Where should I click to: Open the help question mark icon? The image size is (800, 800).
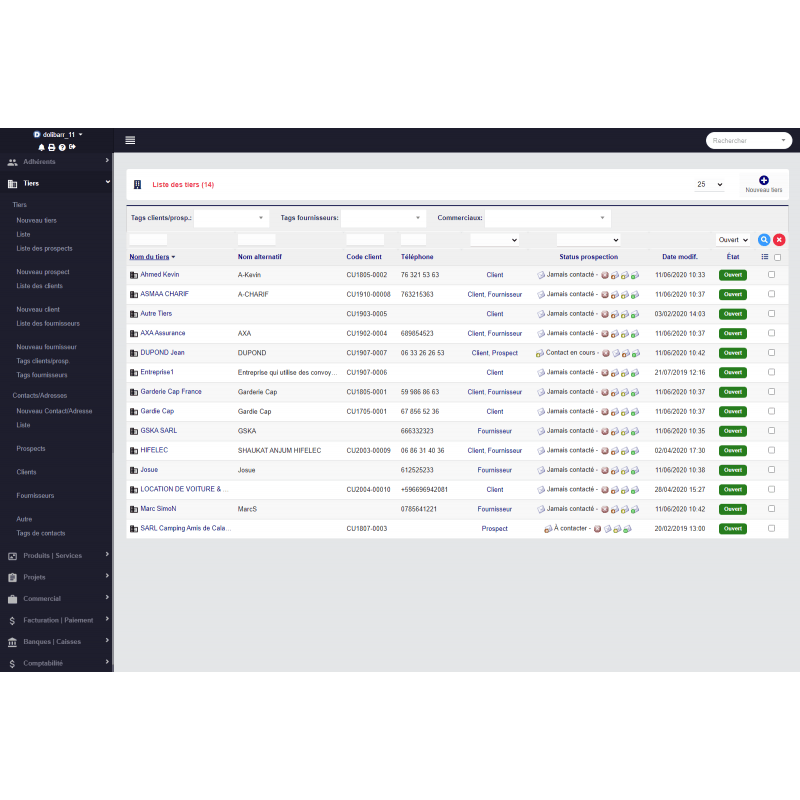62,147
